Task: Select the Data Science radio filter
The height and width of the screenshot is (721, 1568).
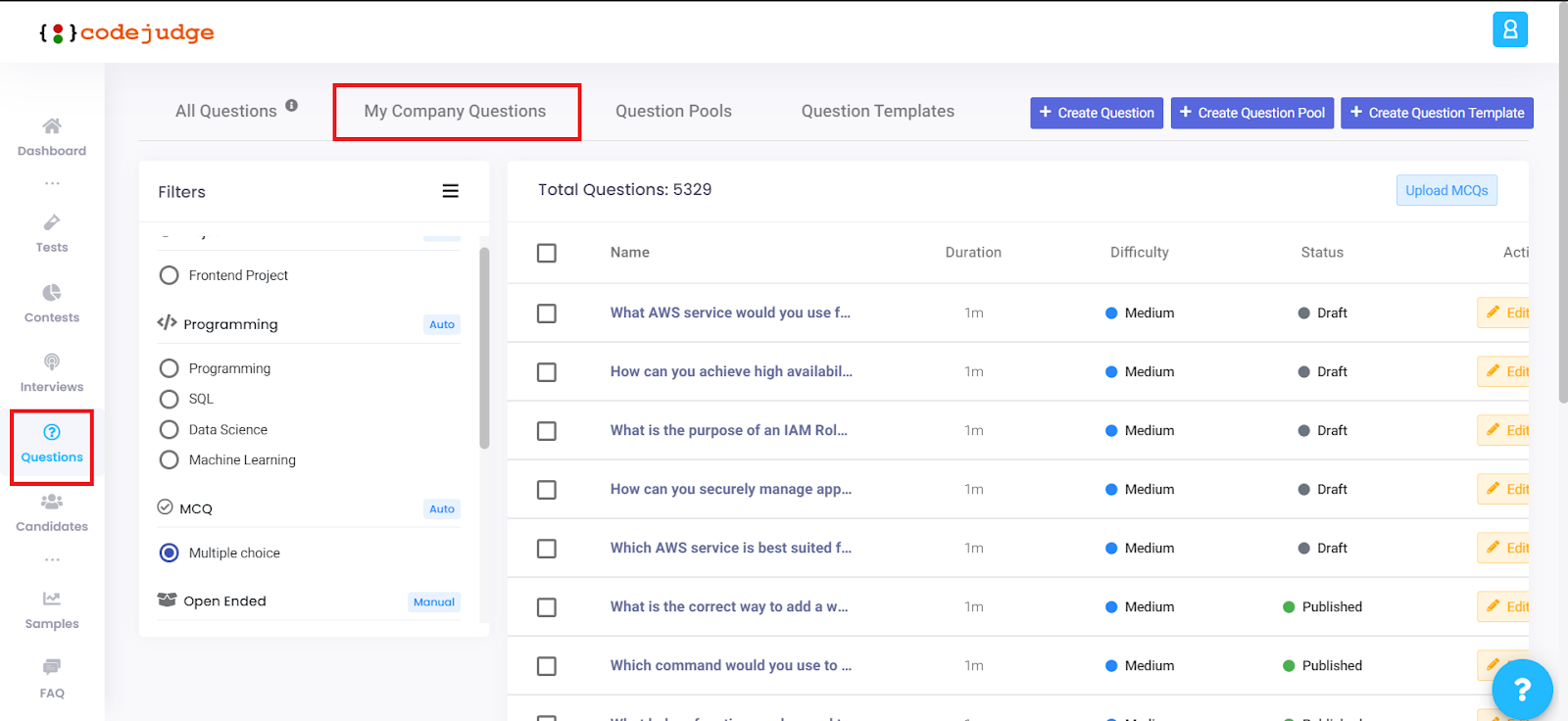Action: point(169,429)
